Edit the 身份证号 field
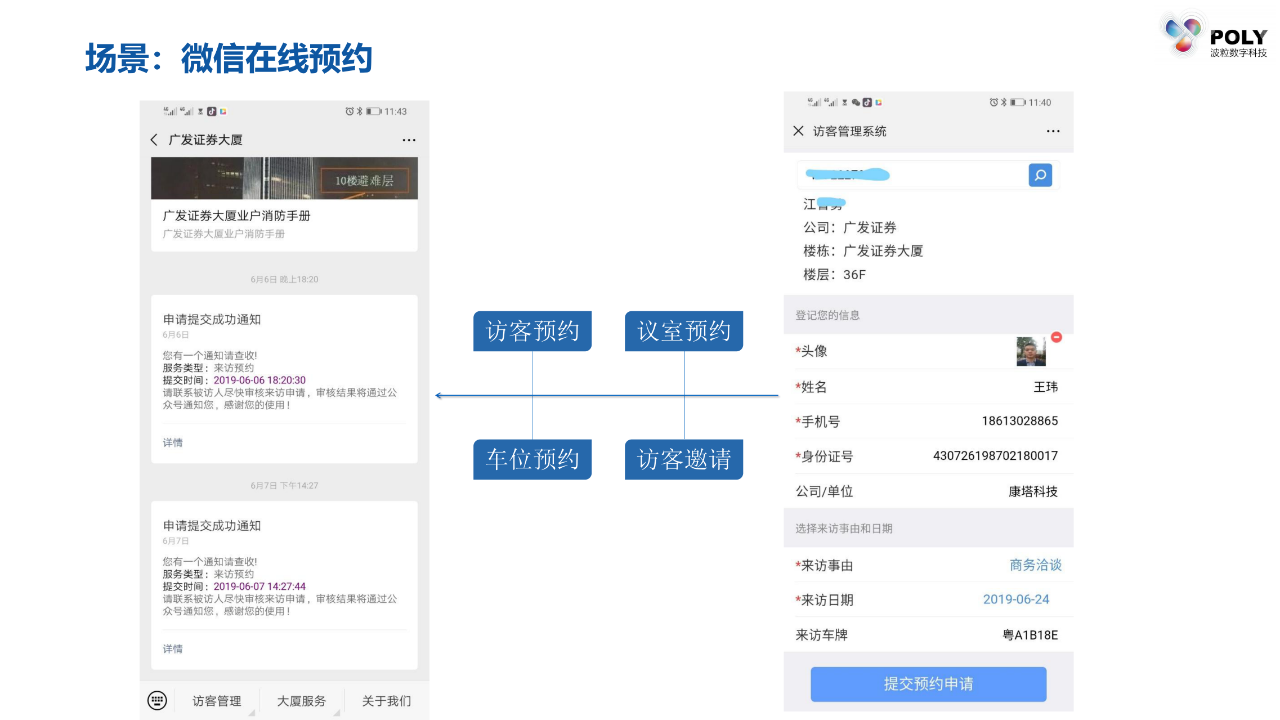Viewport: 1280px width, 720px height. tap(995, 456)
